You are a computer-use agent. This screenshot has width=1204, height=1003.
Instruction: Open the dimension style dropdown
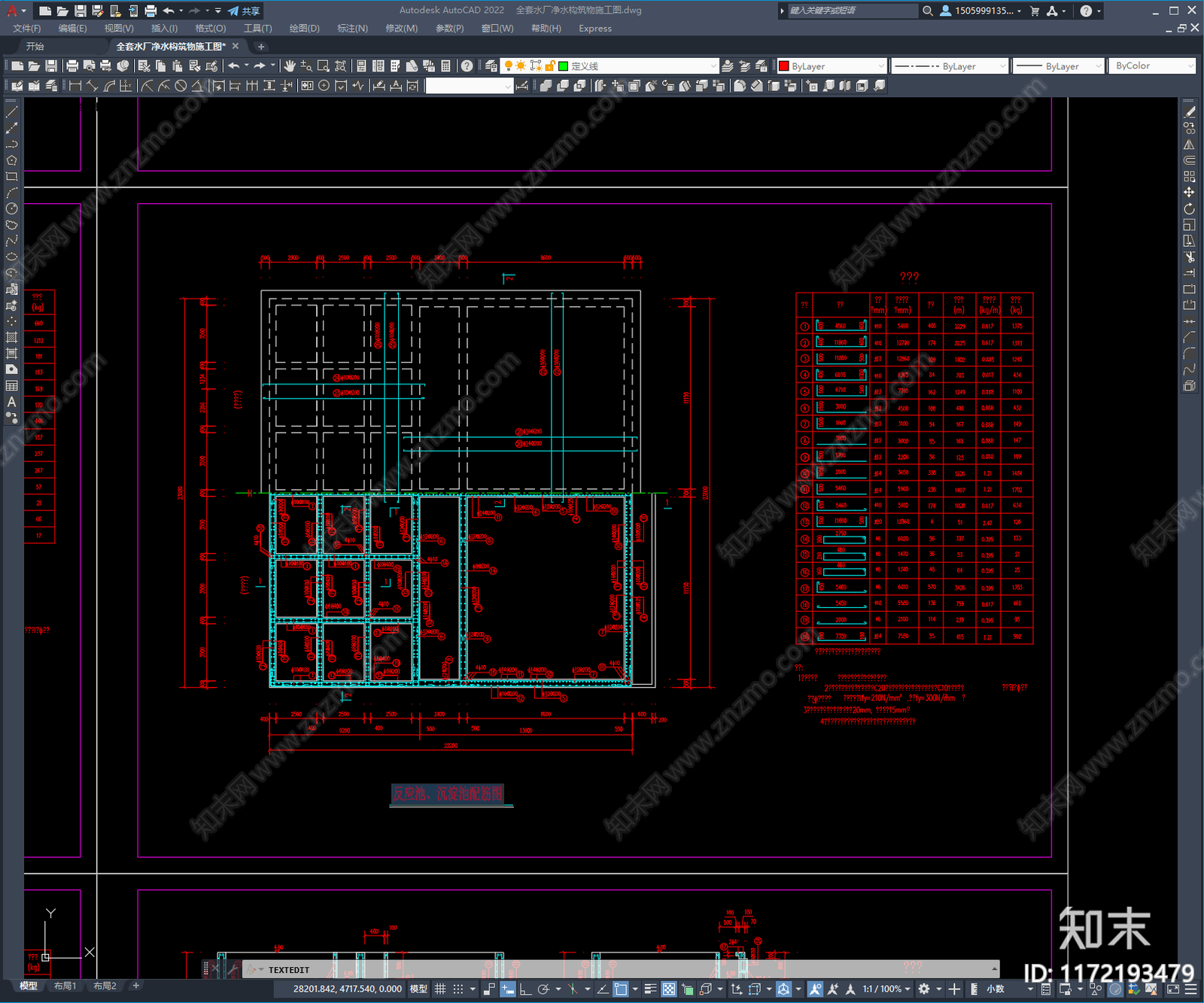pos(470,86)
